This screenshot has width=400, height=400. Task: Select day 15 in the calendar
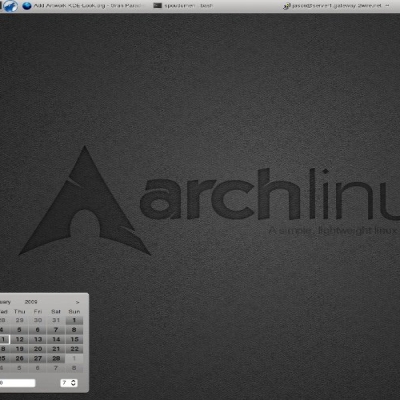74,339
